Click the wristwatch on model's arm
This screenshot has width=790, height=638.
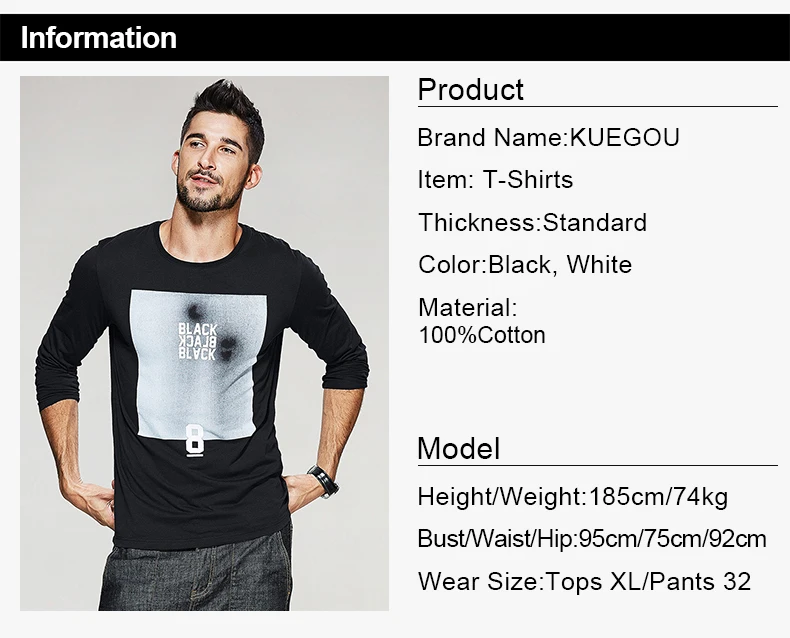323,481
